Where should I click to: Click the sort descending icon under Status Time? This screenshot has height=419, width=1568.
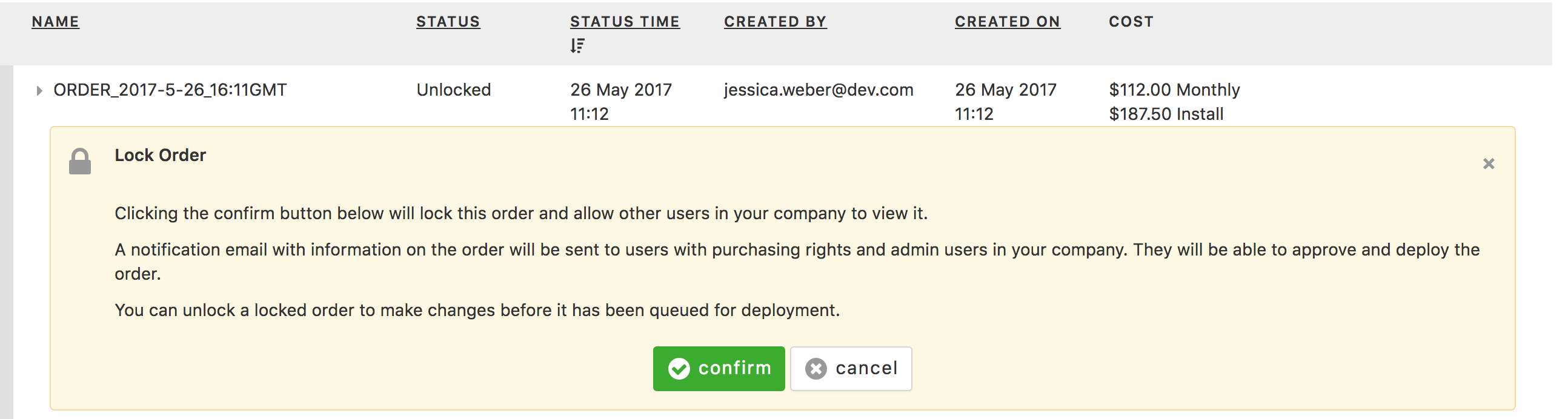pos(577,45)
